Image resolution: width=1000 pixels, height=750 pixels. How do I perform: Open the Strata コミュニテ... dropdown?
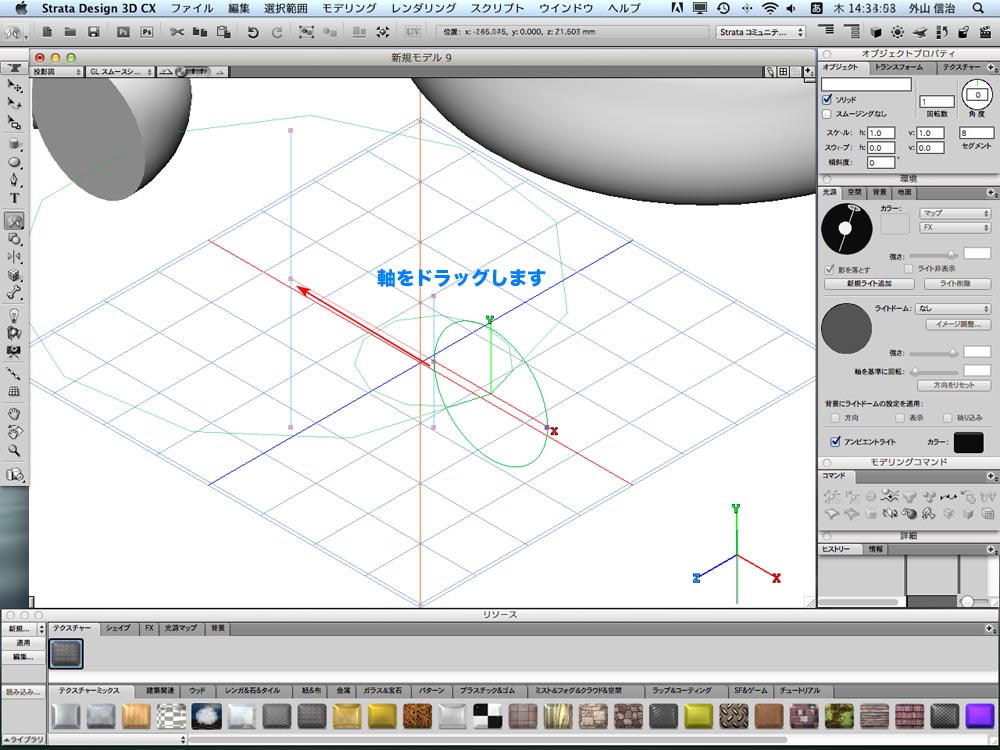[761, 32]
